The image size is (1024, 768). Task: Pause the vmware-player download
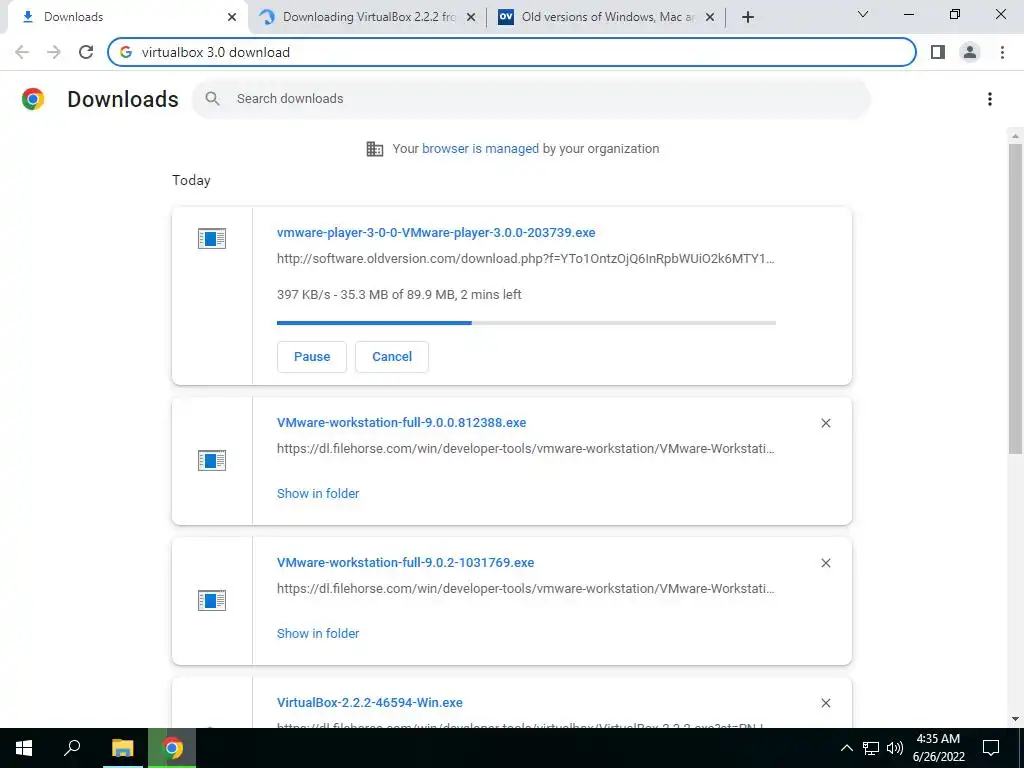312,357
